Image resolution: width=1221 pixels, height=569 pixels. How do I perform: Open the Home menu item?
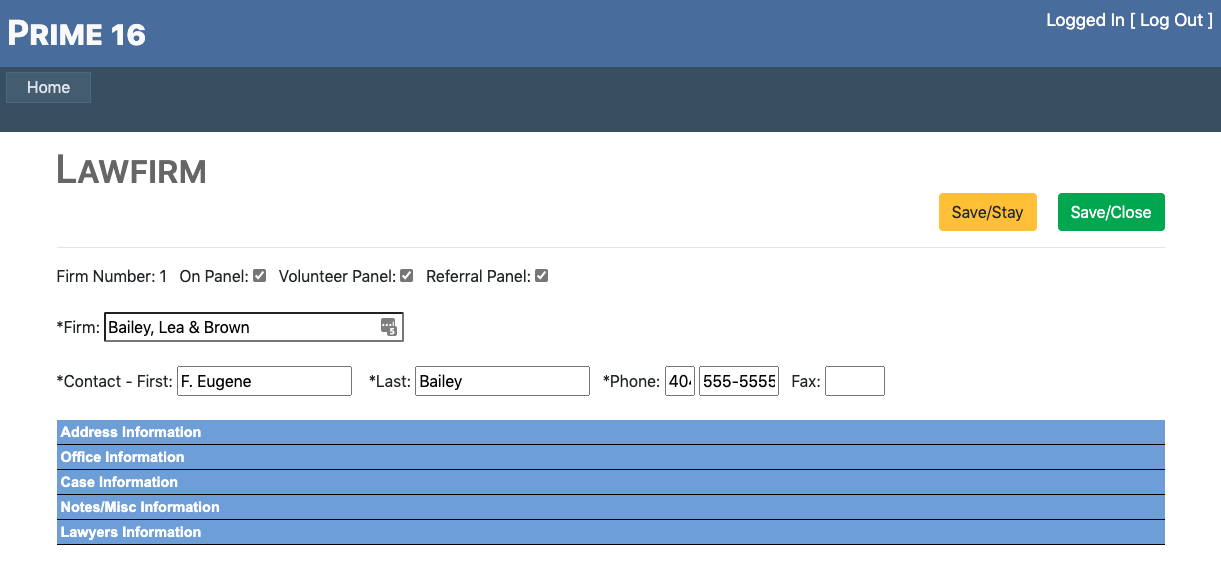pyautogui.click(x=48, y=87)
